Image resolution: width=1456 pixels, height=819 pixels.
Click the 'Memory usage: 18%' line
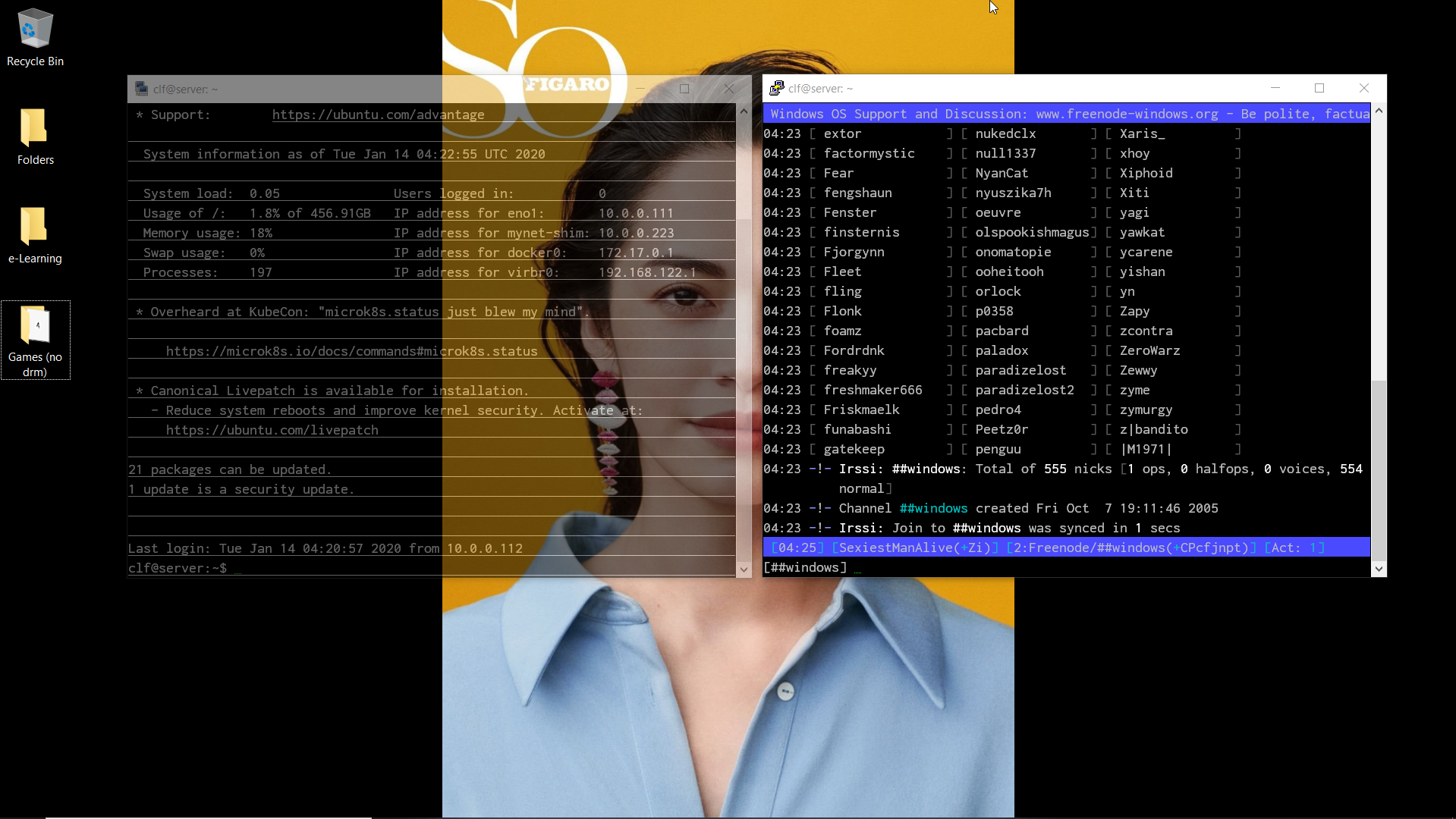click(x=208, y=233)
